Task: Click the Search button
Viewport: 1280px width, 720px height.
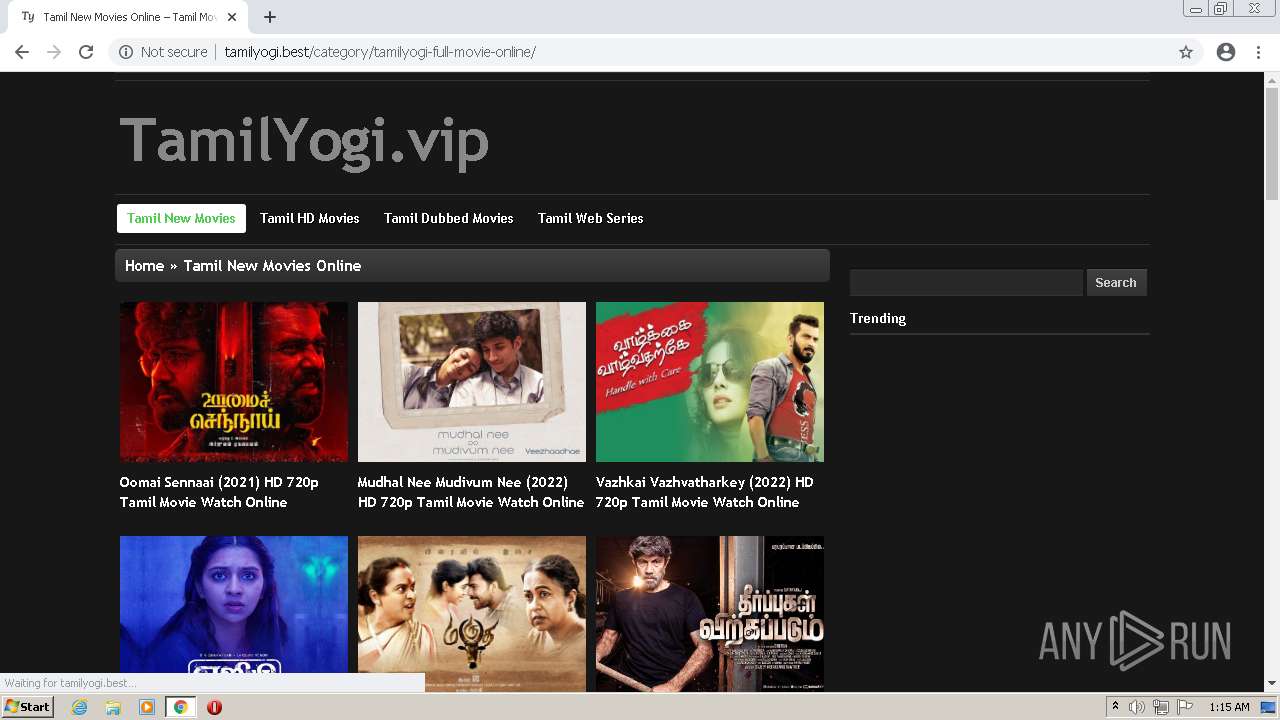Action: [x=1116, y=283]
